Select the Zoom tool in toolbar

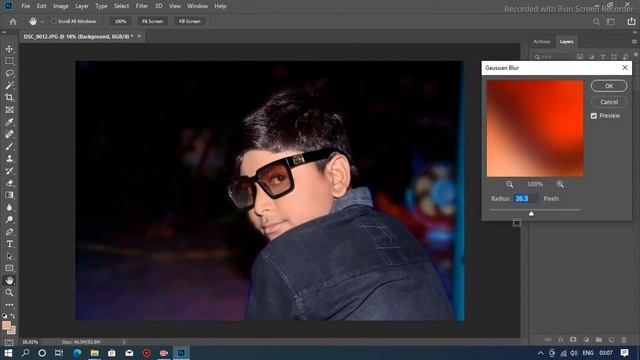pyautogui.click(x=9, y=293)
